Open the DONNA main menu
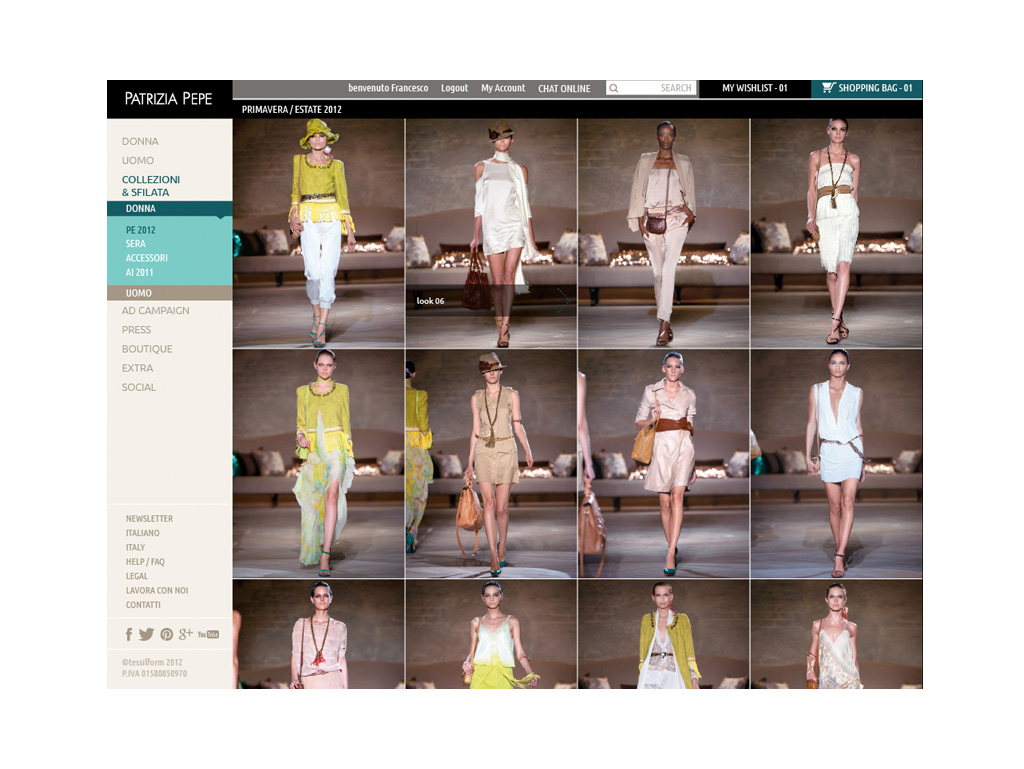This screenshot has height=769, width=1024. click(x=140, y=141)
